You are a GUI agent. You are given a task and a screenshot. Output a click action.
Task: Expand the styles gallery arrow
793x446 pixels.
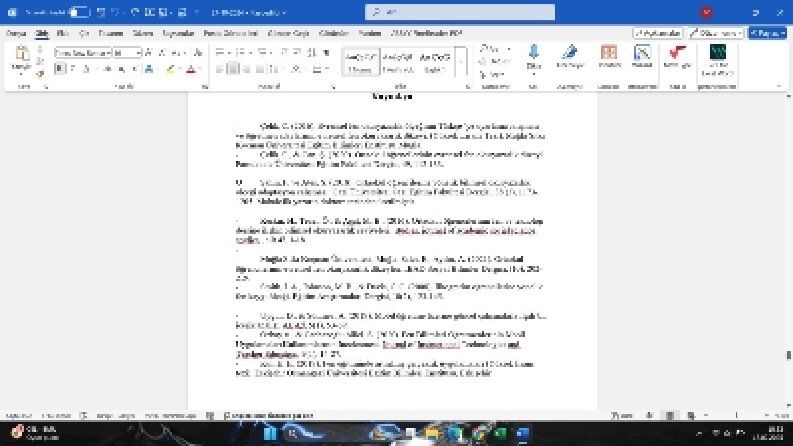[x=461, y=62]
